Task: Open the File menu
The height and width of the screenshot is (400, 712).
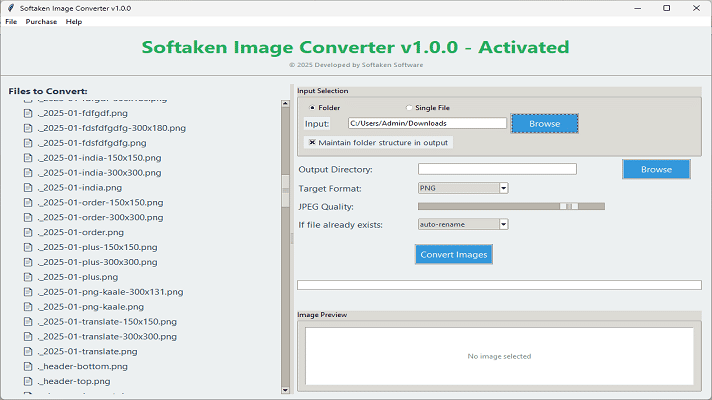Action: (x=11, y=21)
